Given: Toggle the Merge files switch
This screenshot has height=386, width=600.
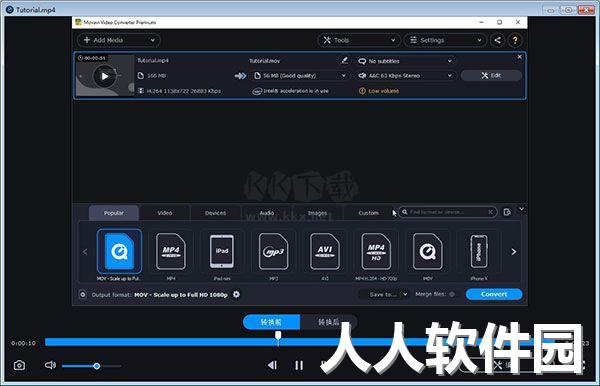Looking at the screenshot, I should 452,294.
